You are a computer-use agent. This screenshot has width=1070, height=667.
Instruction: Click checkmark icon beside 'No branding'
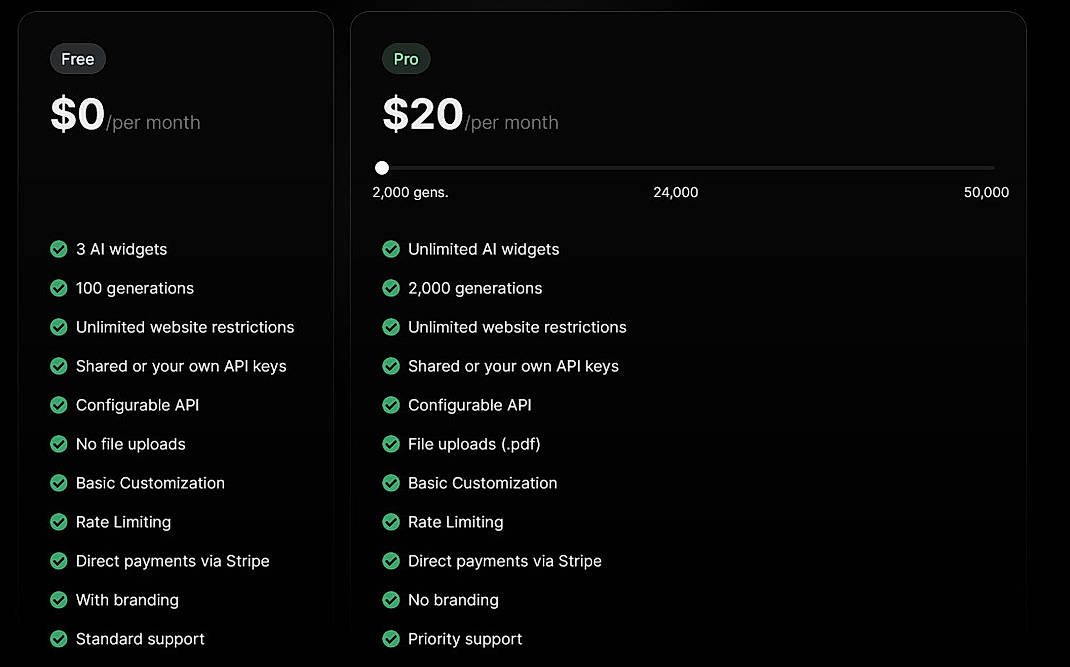(391, 599)
